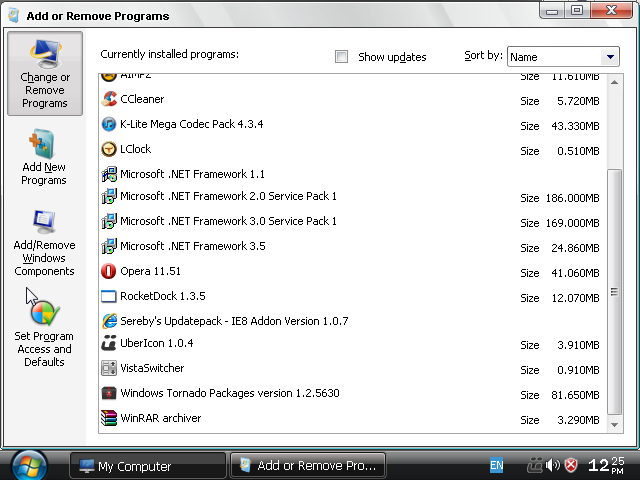This screenshot has height=480, width=640.
Task: Select Windows Tornado Packages version 1.2.5630
Action: coord(353,393)
